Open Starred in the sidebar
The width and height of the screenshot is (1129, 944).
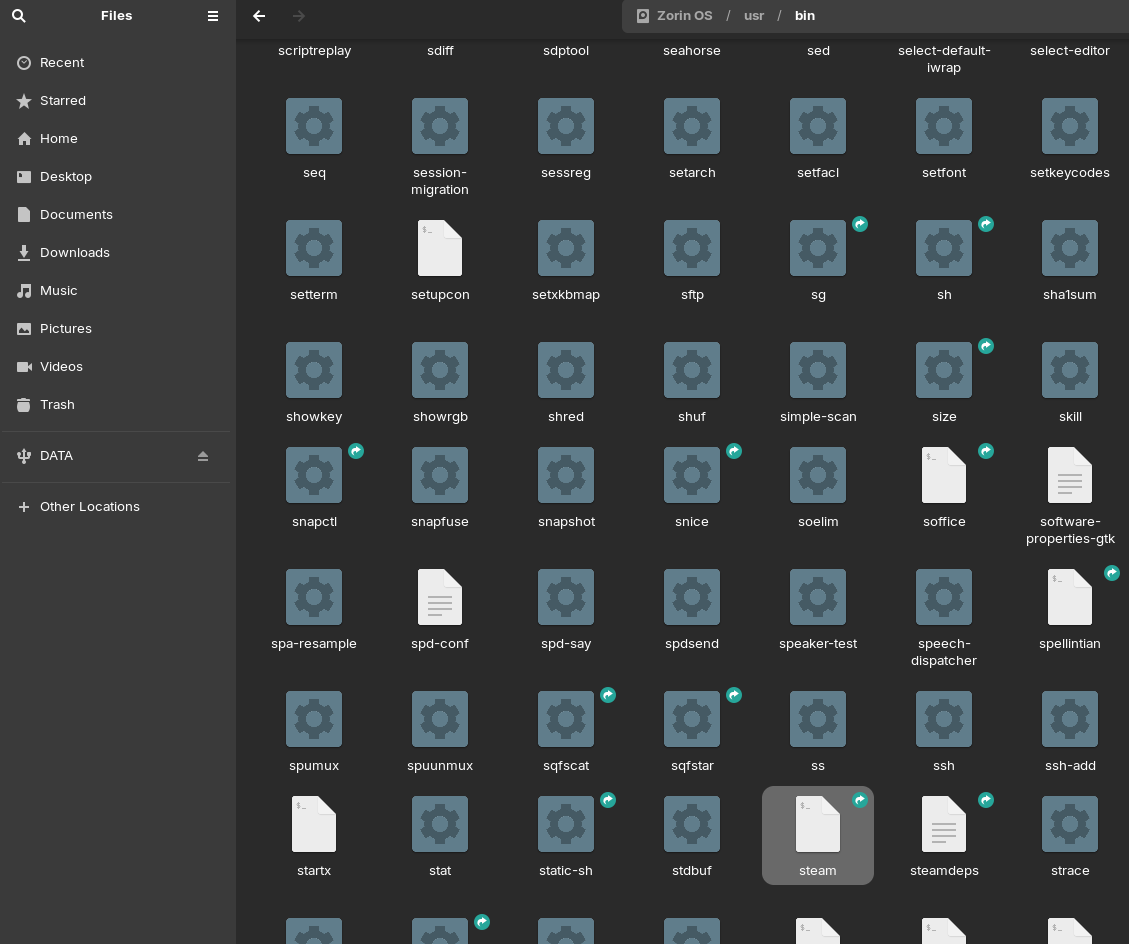point(63,100)
